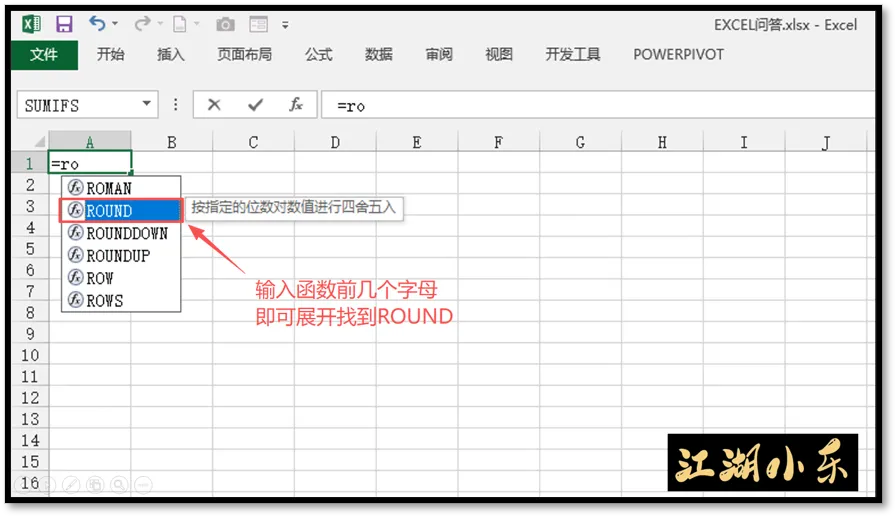
Task: Click cell A1 containing =ro
Action: click(x=90, y=163)
